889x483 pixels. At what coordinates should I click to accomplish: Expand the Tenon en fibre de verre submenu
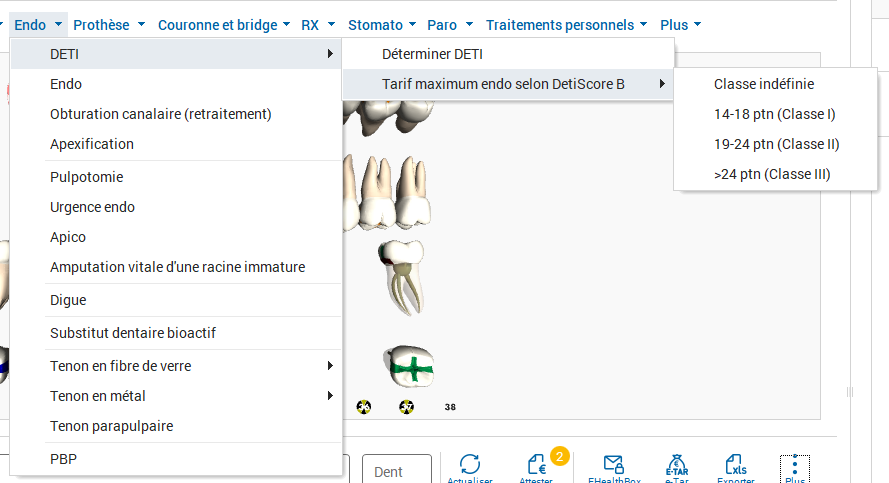[x=176, y=366]
